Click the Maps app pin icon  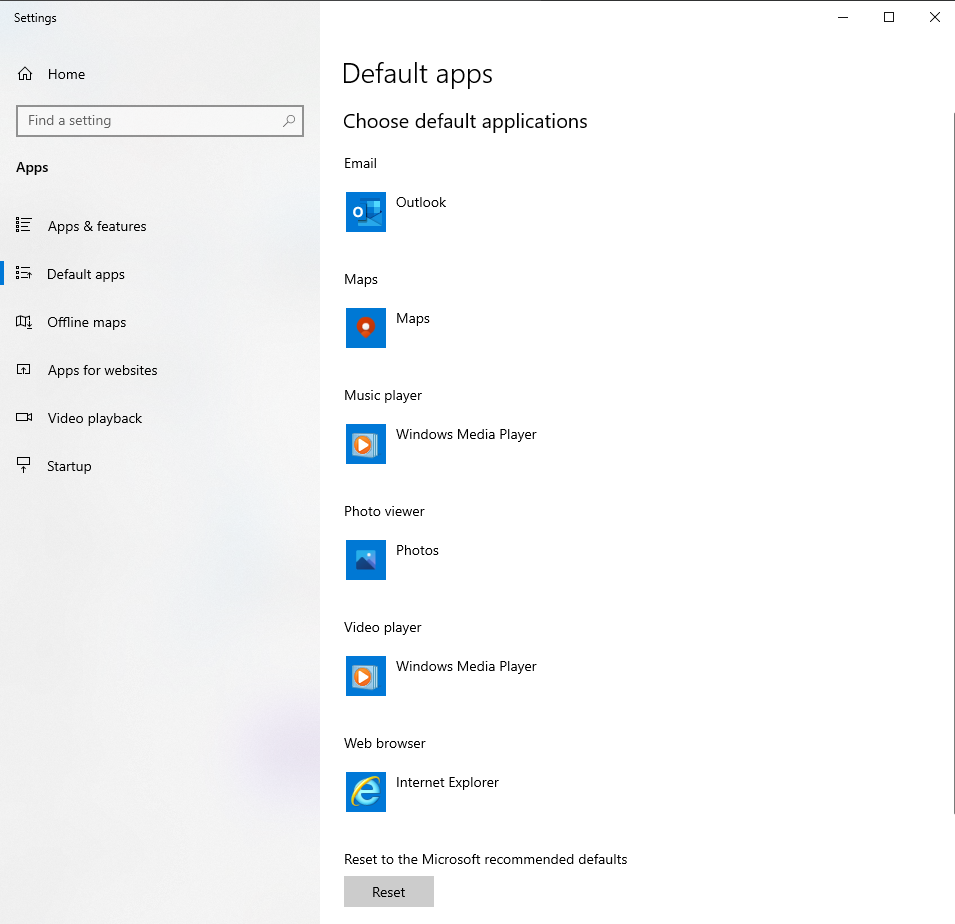pos(365,328)
